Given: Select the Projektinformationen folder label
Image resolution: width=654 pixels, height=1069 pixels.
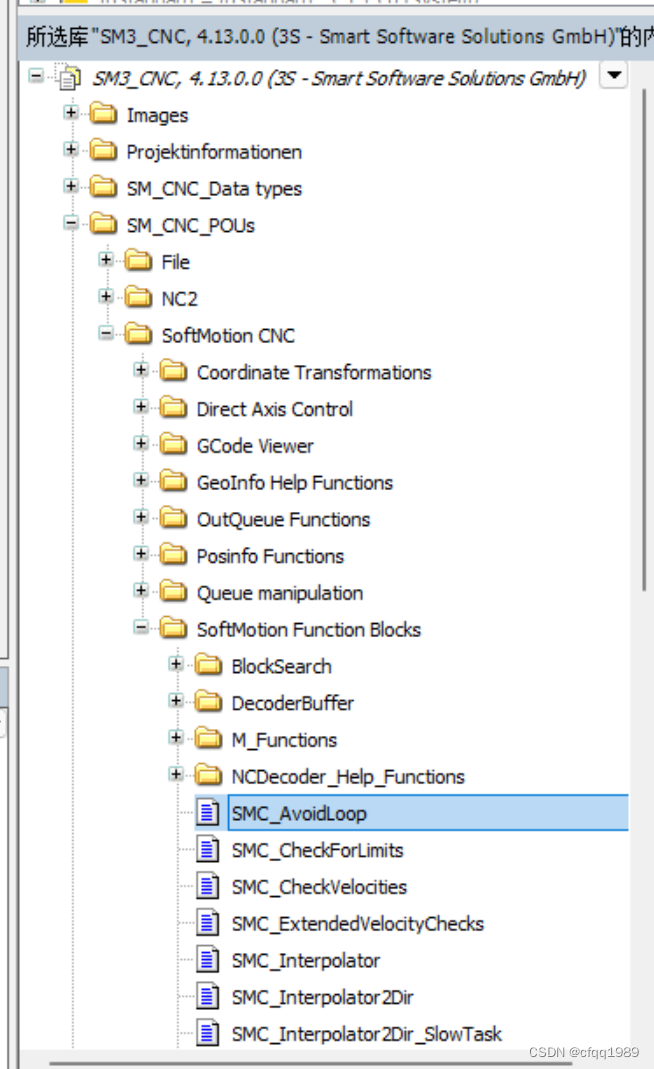Looking at the screenshot, I should coord(214,151).
